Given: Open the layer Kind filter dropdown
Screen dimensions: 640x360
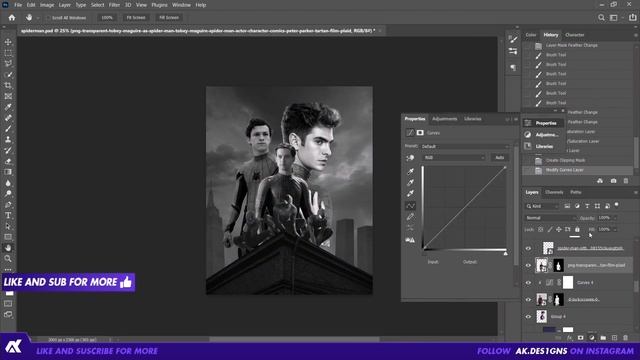Looking at the screenshot, I should point(542,206).
